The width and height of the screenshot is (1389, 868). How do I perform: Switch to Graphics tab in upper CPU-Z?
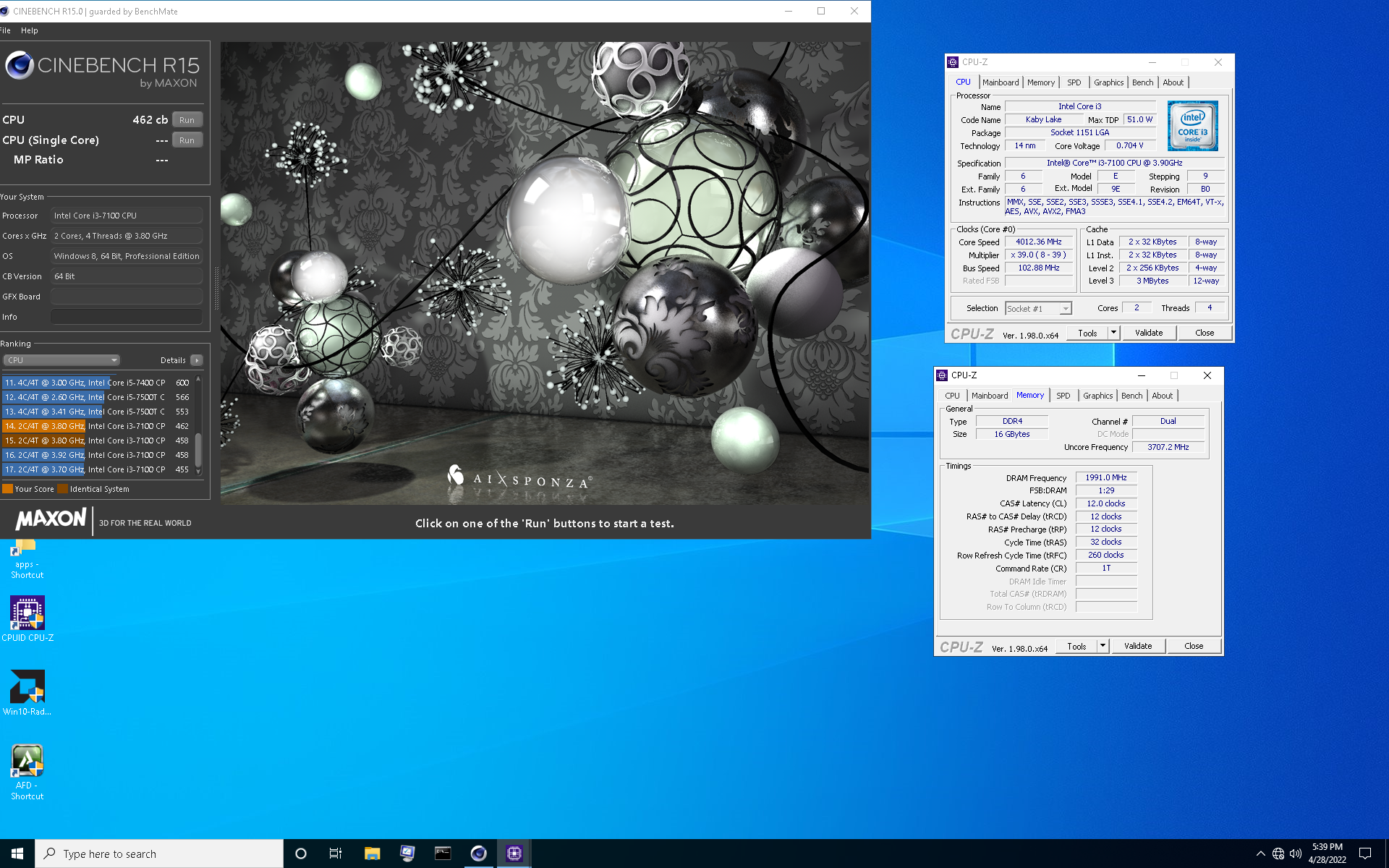(1108, 82)
